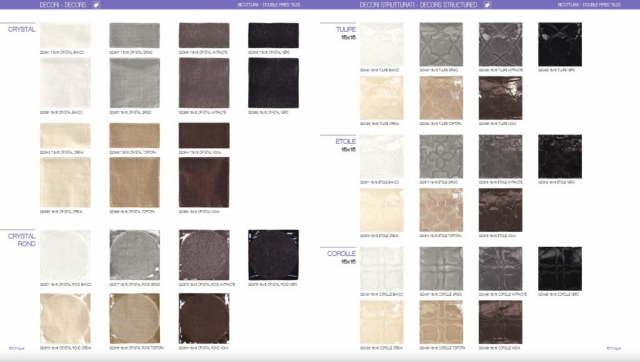Click the TULIPE 15x15 section heading
This screenshot has height=362, width=640.
345,33
